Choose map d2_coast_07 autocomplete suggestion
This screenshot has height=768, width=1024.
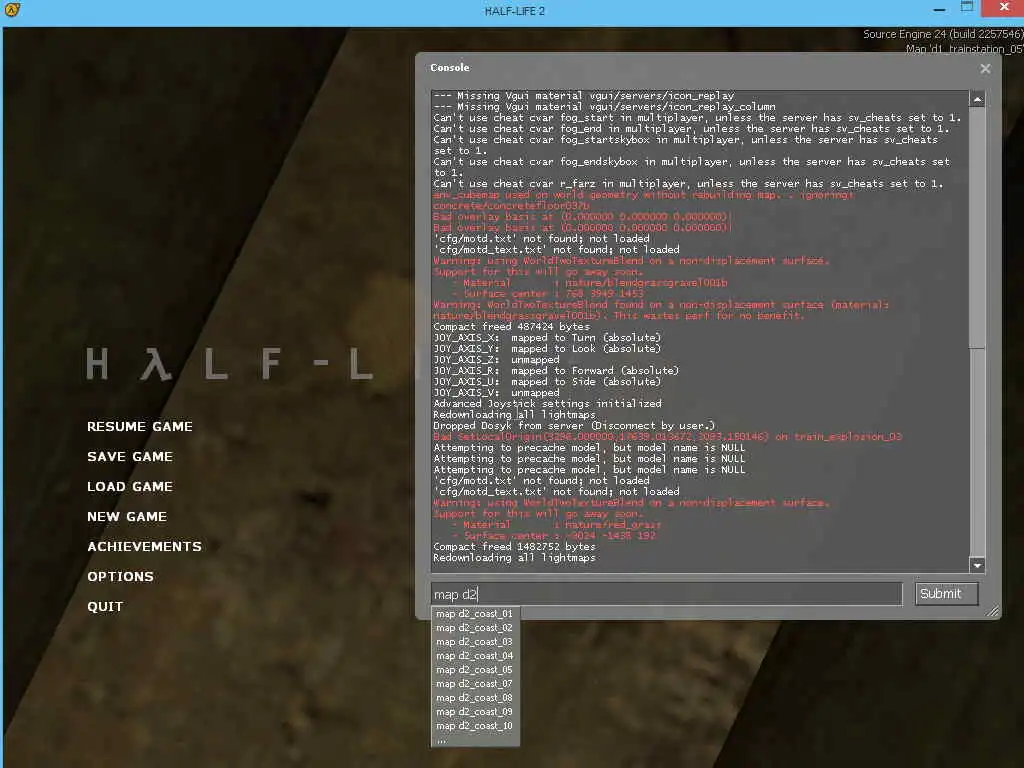pos(475,684)
